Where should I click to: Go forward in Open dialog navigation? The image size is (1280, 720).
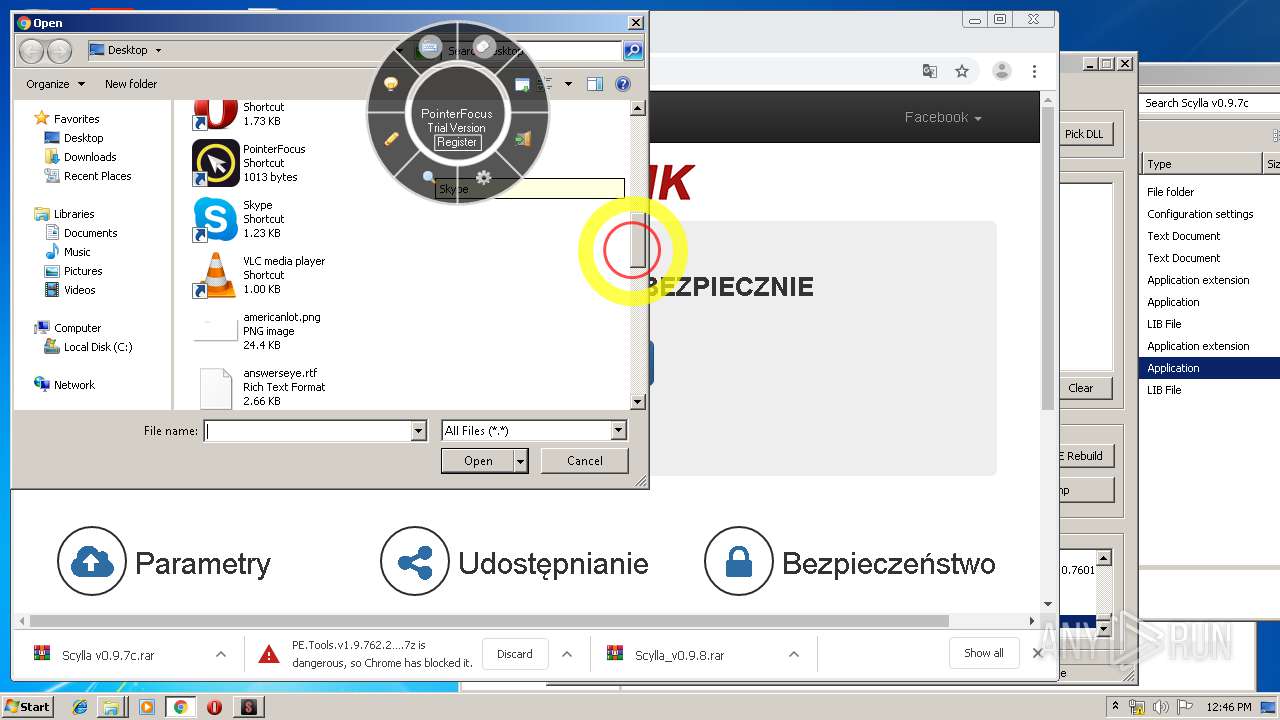59,50
